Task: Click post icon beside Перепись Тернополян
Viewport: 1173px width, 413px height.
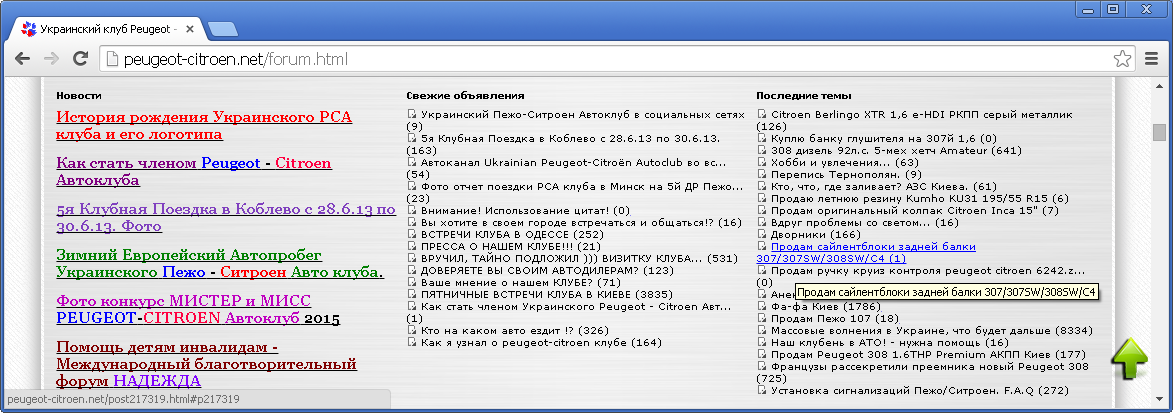Action: click(x=762, y=174)
